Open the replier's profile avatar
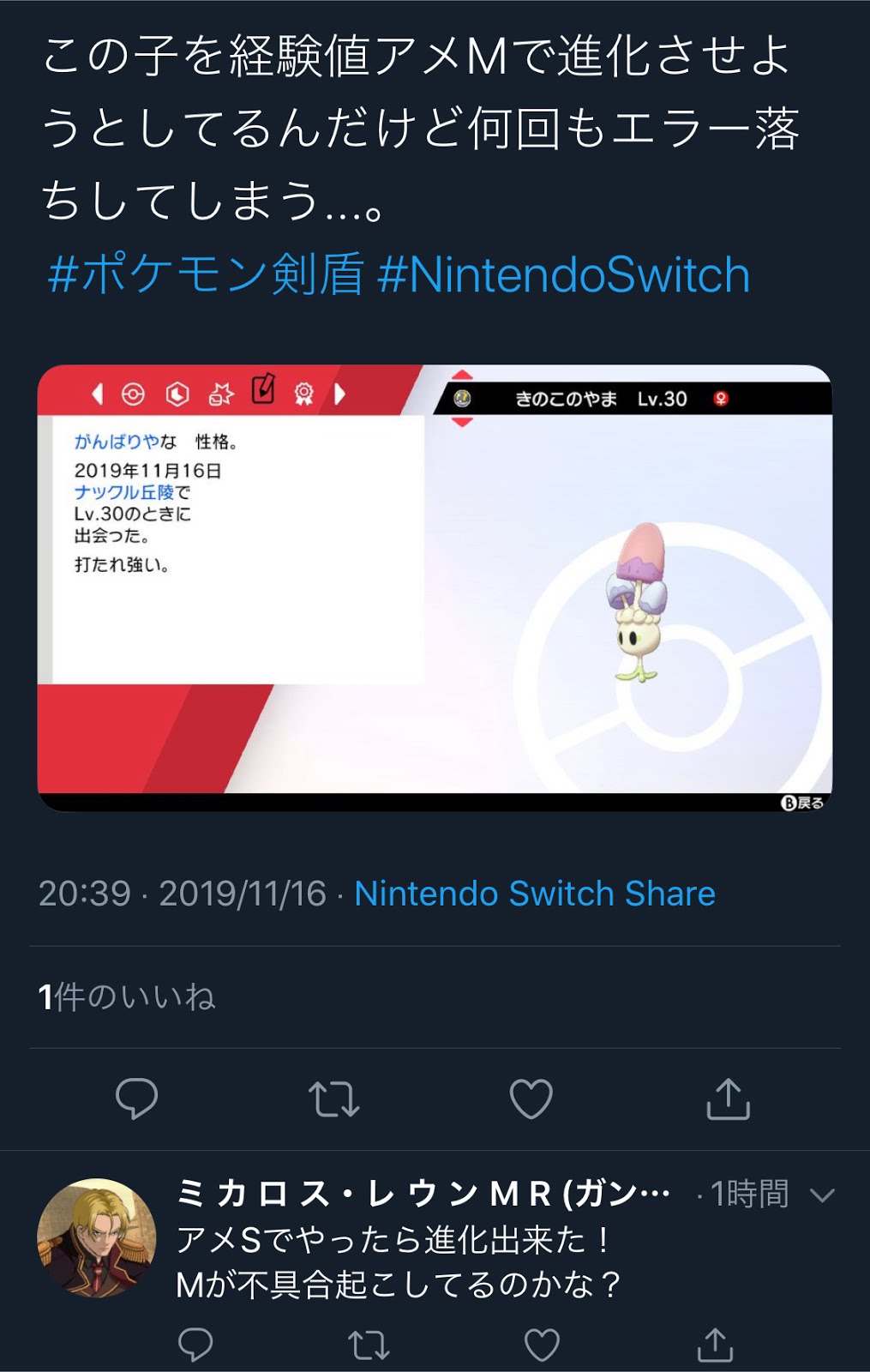 pos(97,1237)
